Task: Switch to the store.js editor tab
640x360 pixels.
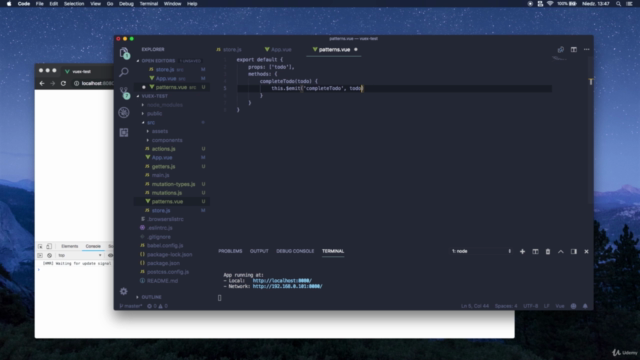Action: point(229,49)
